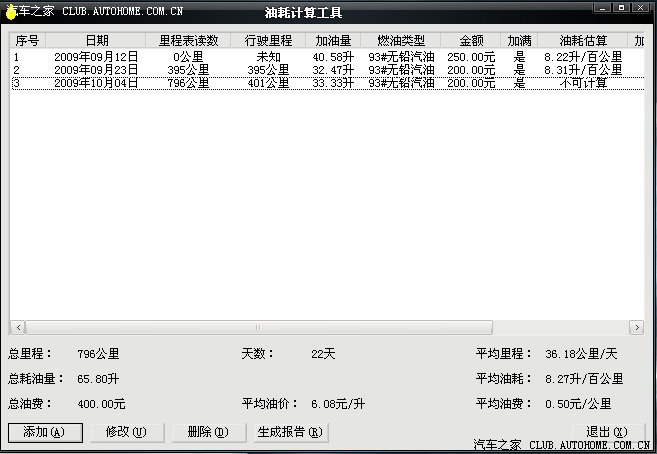Viewport: 657px width, 454px height.
Task: Minimize the fuel calculator window
Action: (x=602, y=8)
